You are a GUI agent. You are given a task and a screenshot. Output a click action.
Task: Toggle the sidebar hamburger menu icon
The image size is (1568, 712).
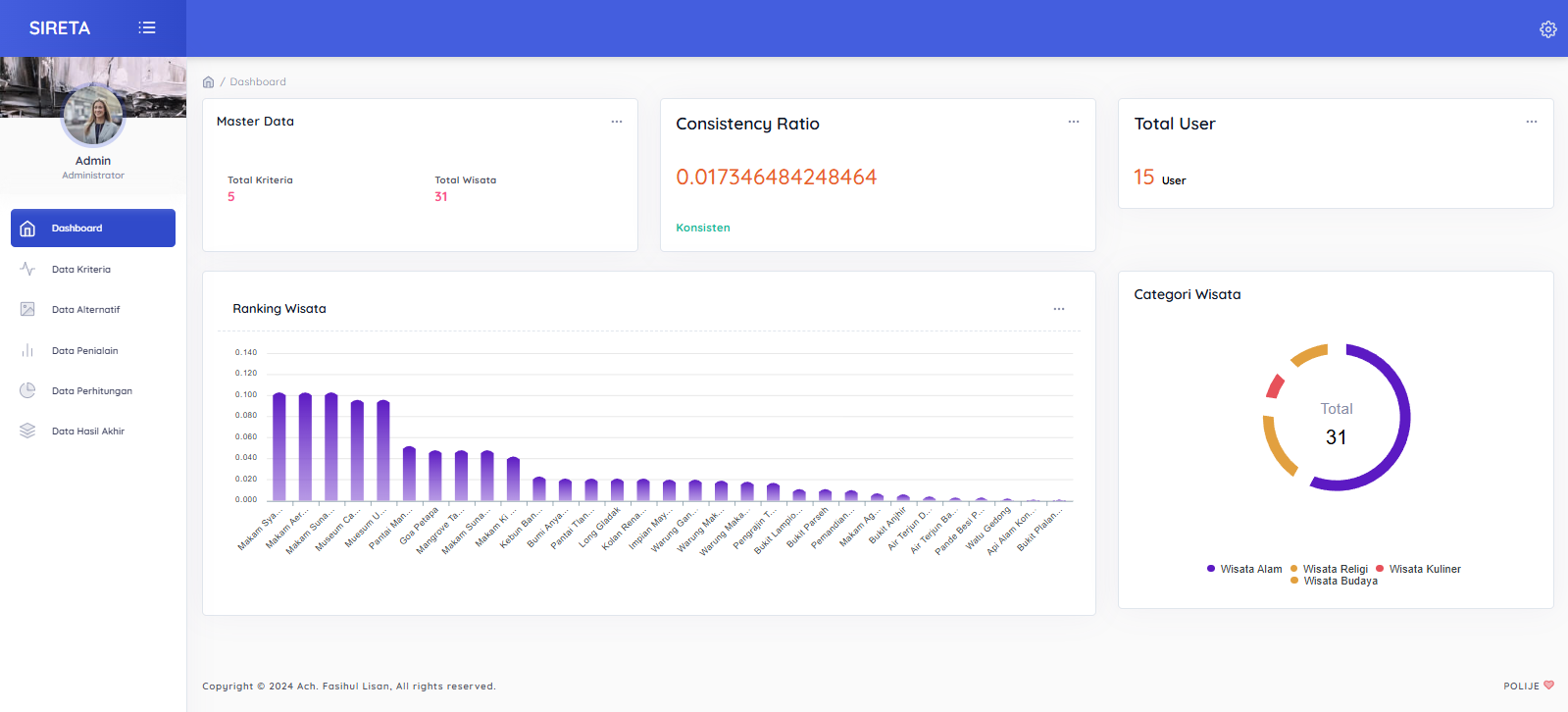tap(147, 27)
